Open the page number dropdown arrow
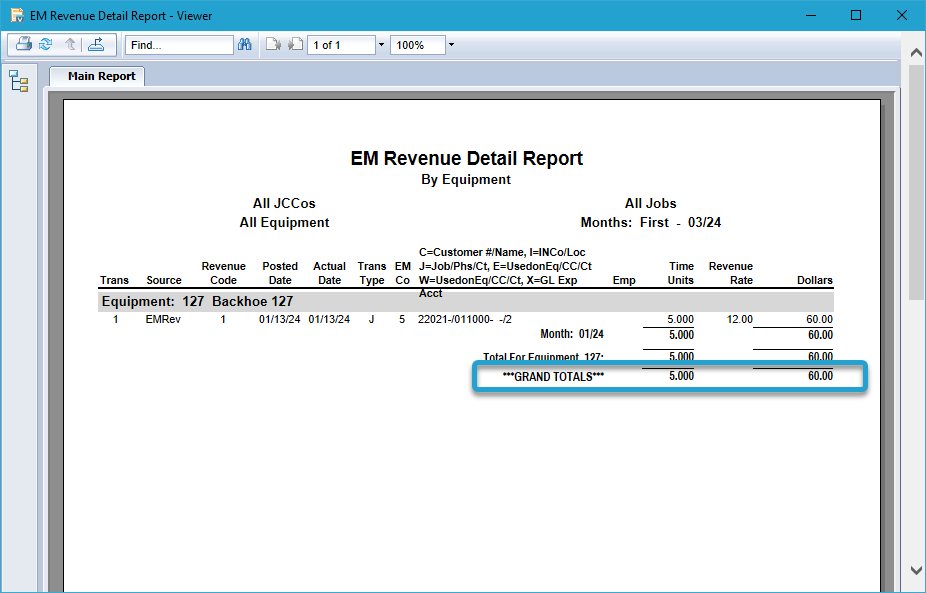 coord(381,45)
